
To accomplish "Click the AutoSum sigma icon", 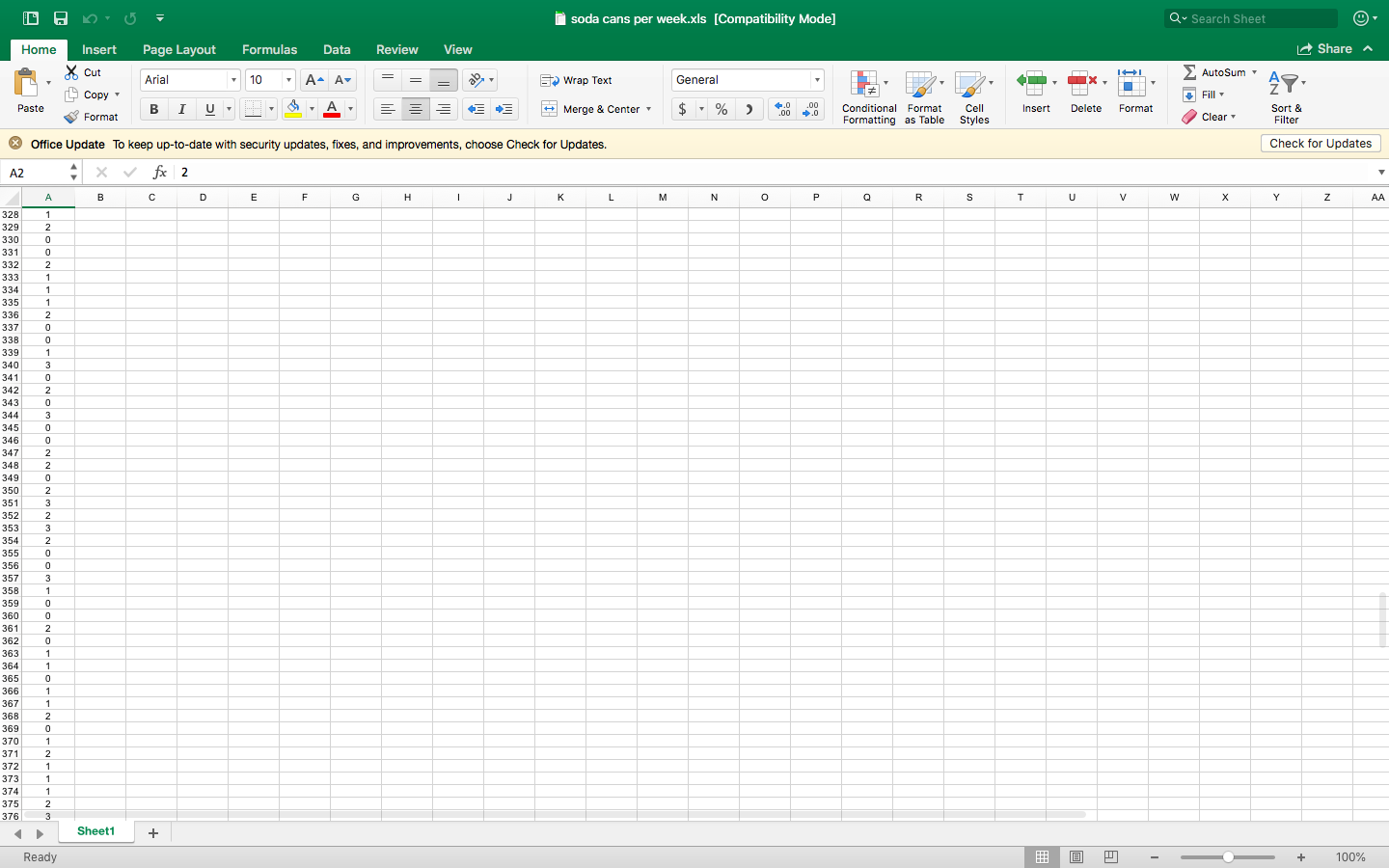I will [x=1190, y=72].
